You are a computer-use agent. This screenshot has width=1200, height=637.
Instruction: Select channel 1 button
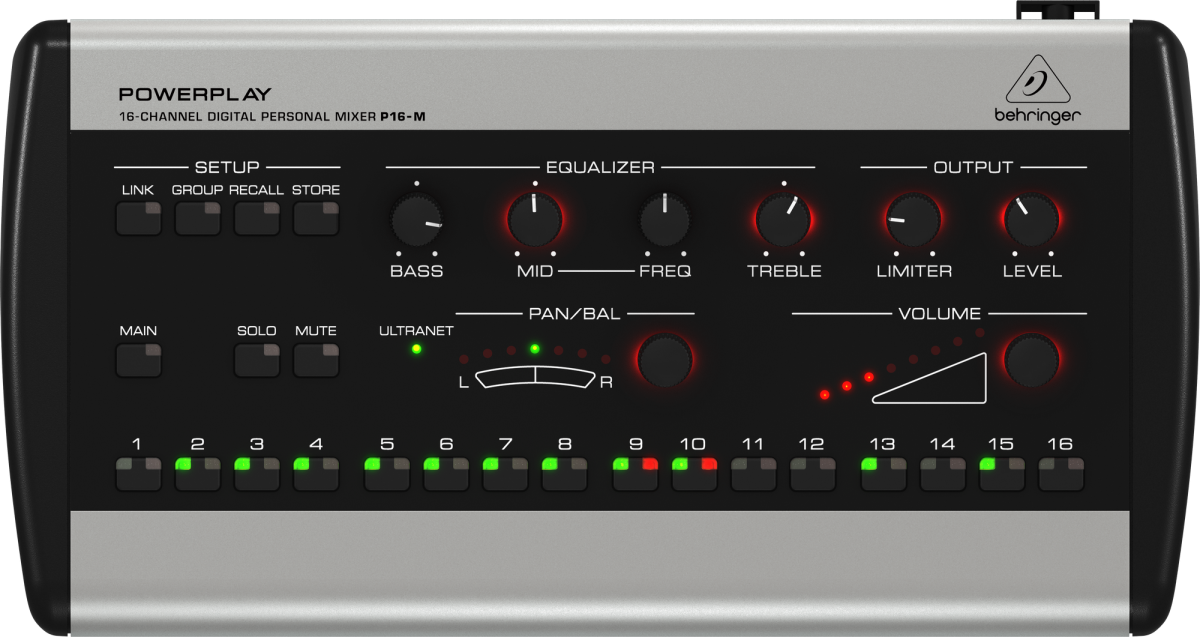pyautogui.click(x=138, y=473)
